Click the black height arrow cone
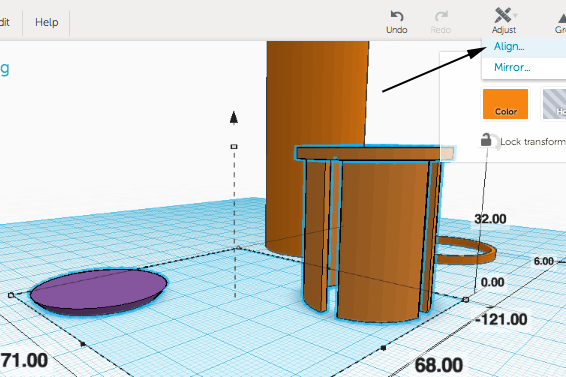The width and height of the screenshot is (566, 377). click(234, 118)
